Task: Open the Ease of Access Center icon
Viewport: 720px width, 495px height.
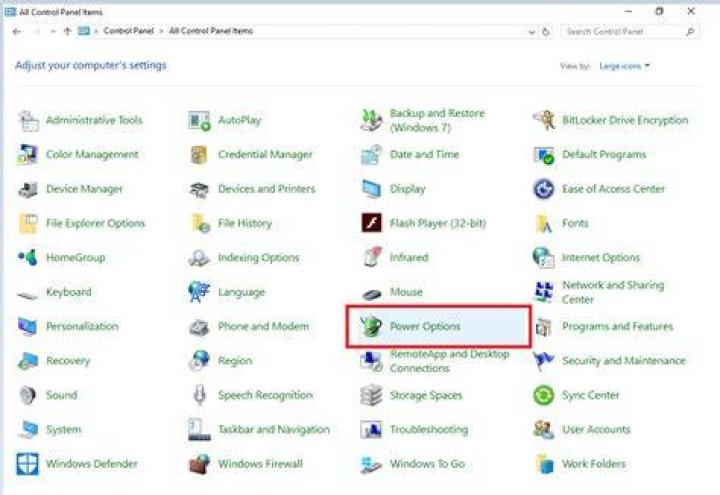Action: 544,189
